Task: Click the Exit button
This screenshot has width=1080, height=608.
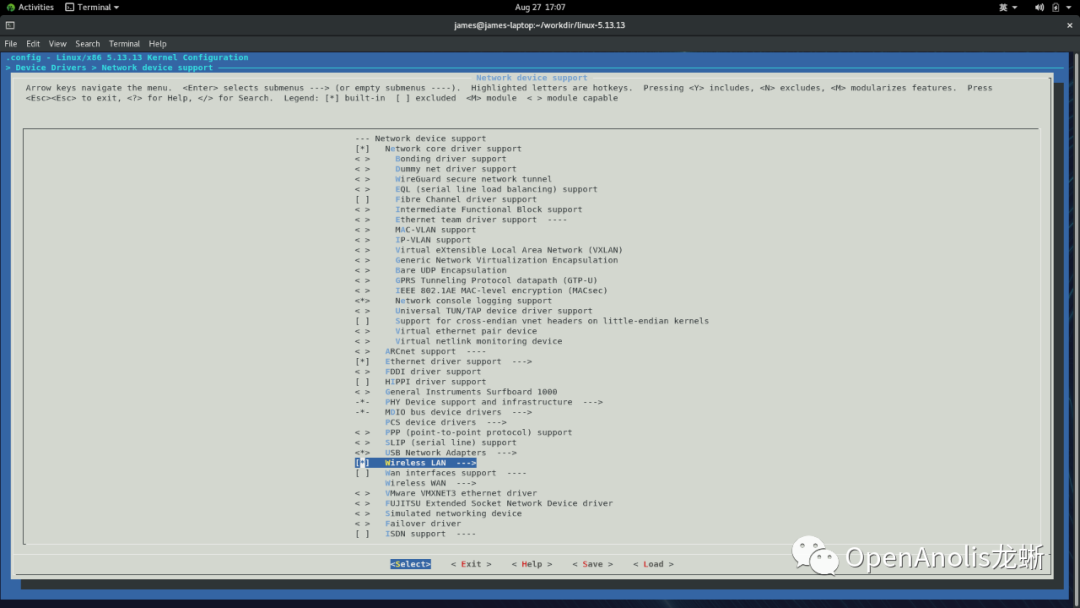Action: (x=471, y=564)
